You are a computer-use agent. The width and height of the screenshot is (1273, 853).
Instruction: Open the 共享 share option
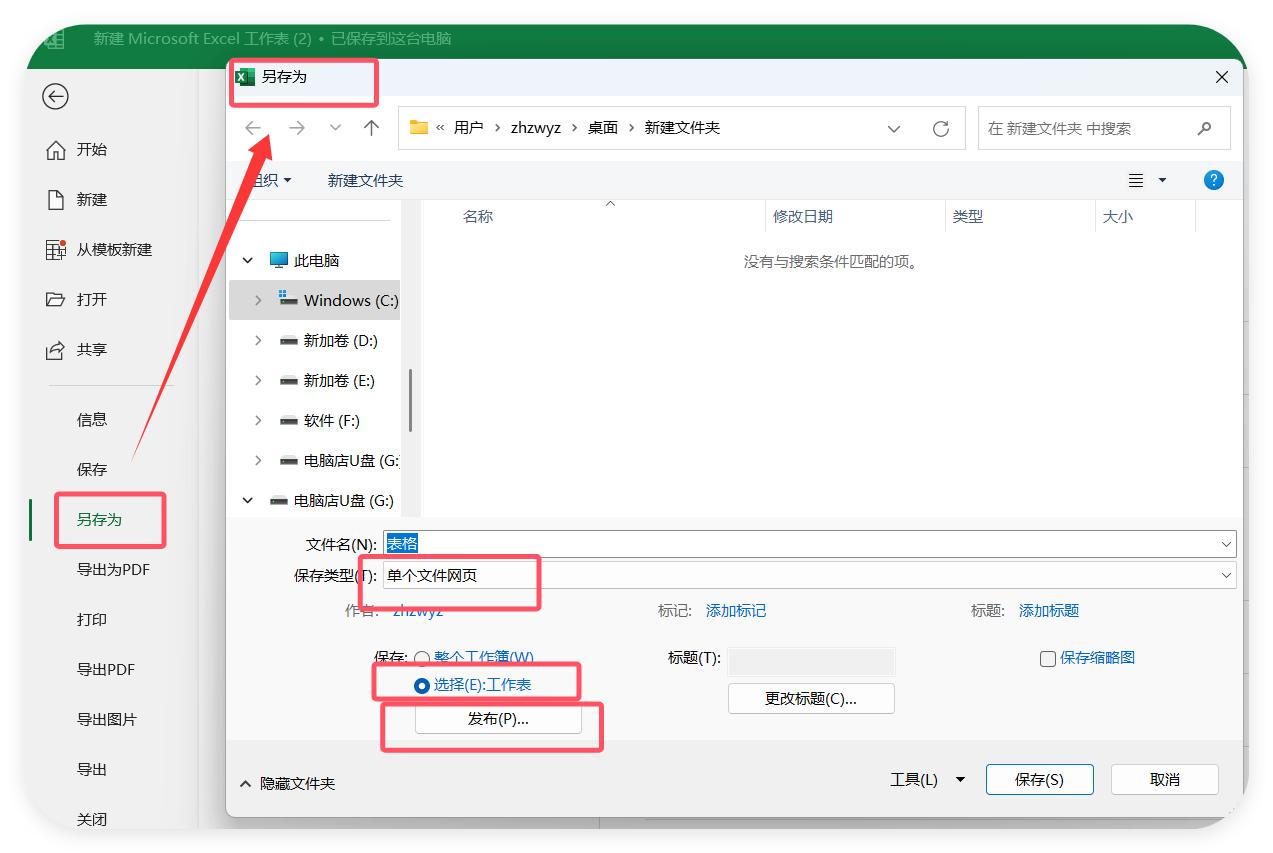[91, 350]
